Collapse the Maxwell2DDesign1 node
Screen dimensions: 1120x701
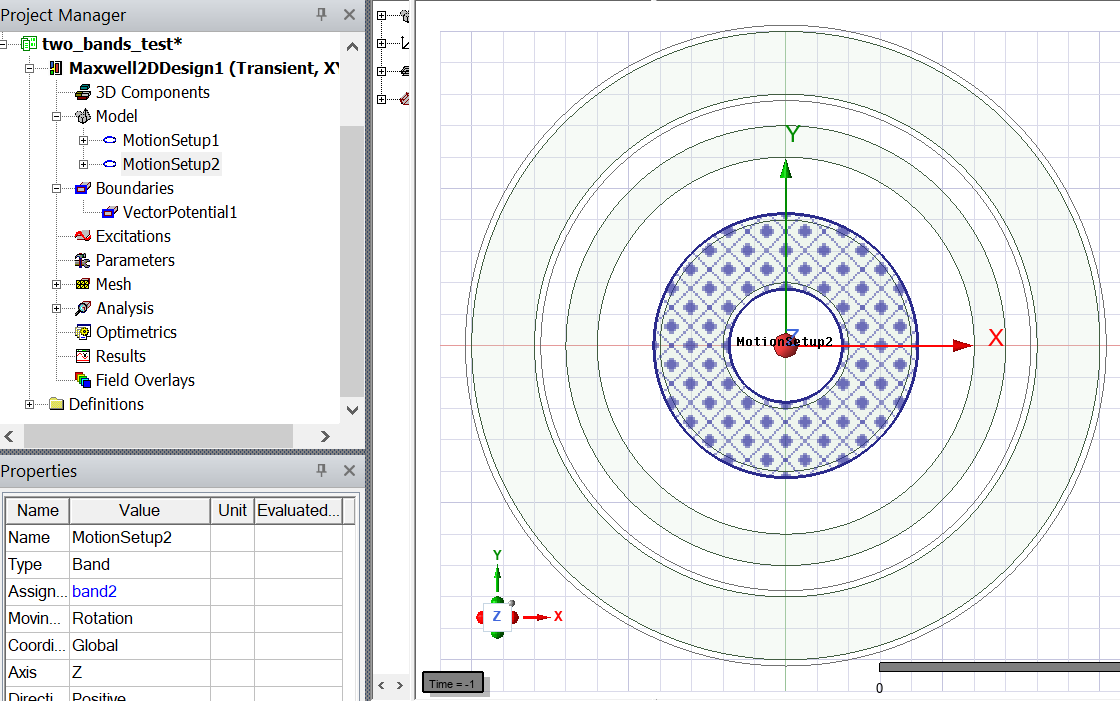click(x=29, y=69)
